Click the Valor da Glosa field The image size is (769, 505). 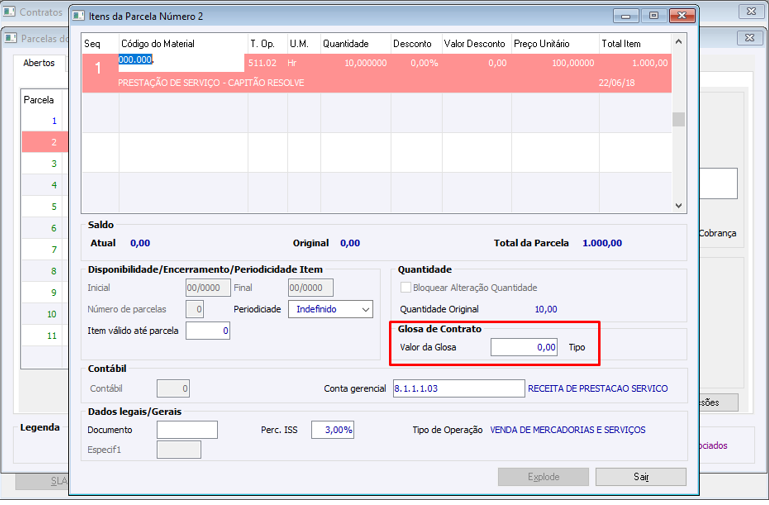(524, 347)
